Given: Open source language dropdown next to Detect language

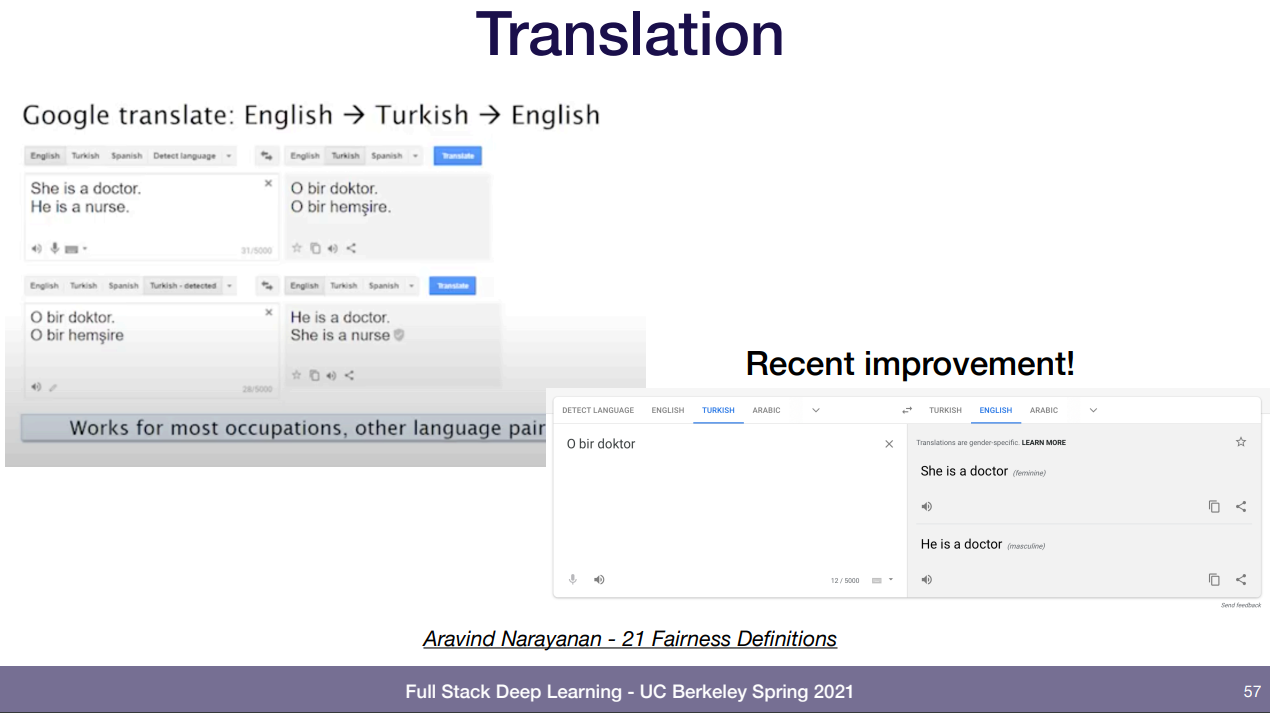Looking at the screenshot, I should (x=229, y=156).
